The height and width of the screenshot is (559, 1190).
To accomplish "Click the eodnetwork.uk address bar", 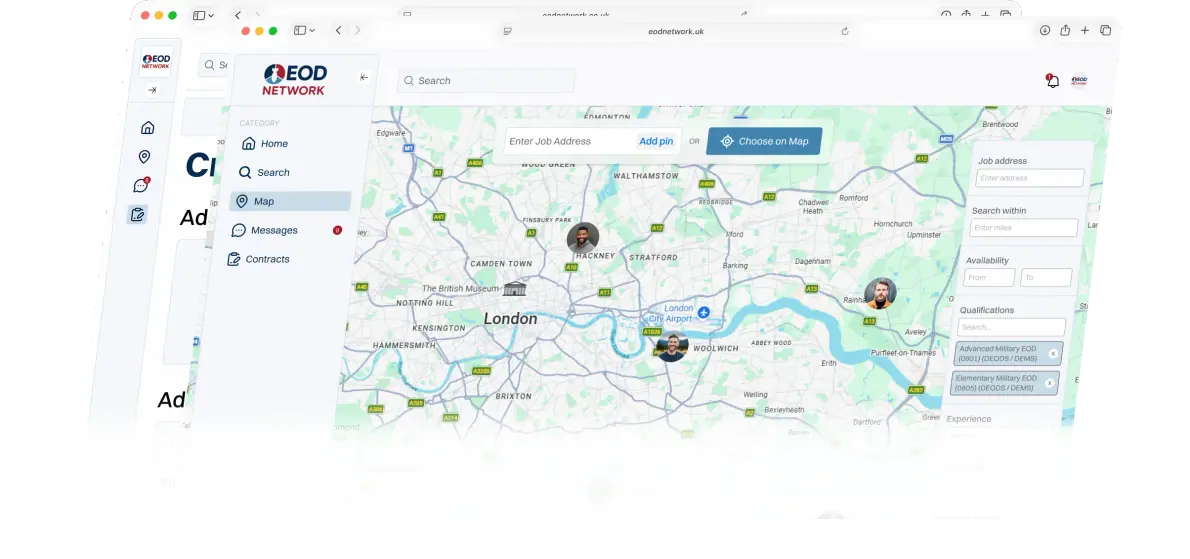I will (675, 31).
